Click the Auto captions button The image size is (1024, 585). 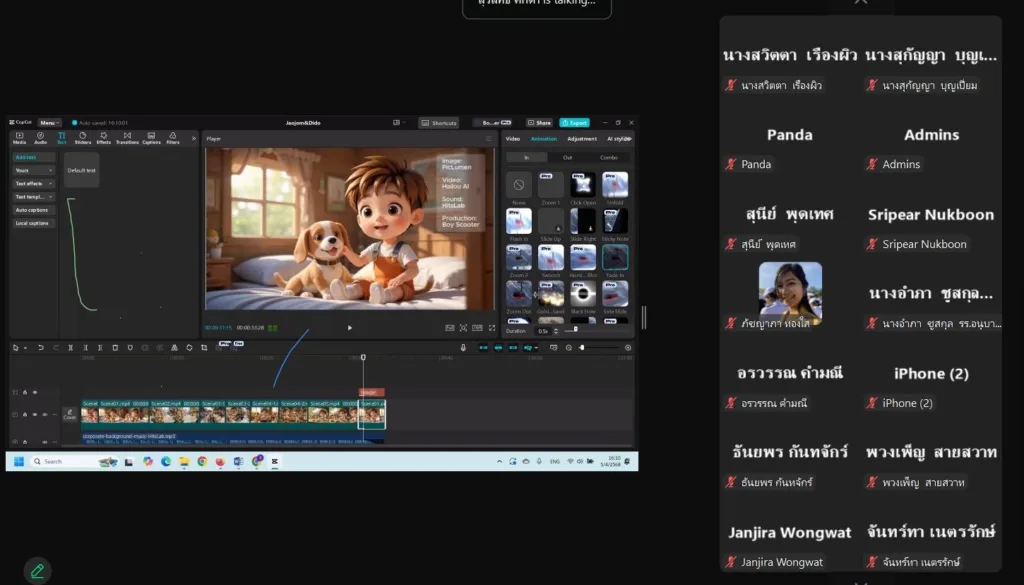[32, 210]
